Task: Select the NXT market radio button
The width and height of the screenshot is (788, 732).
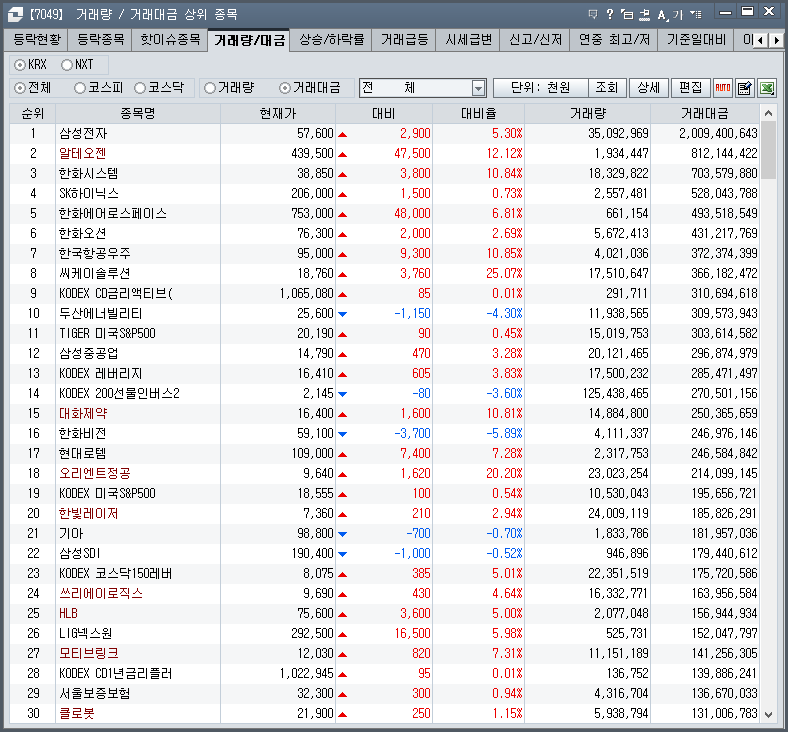Action: [67, 65]
